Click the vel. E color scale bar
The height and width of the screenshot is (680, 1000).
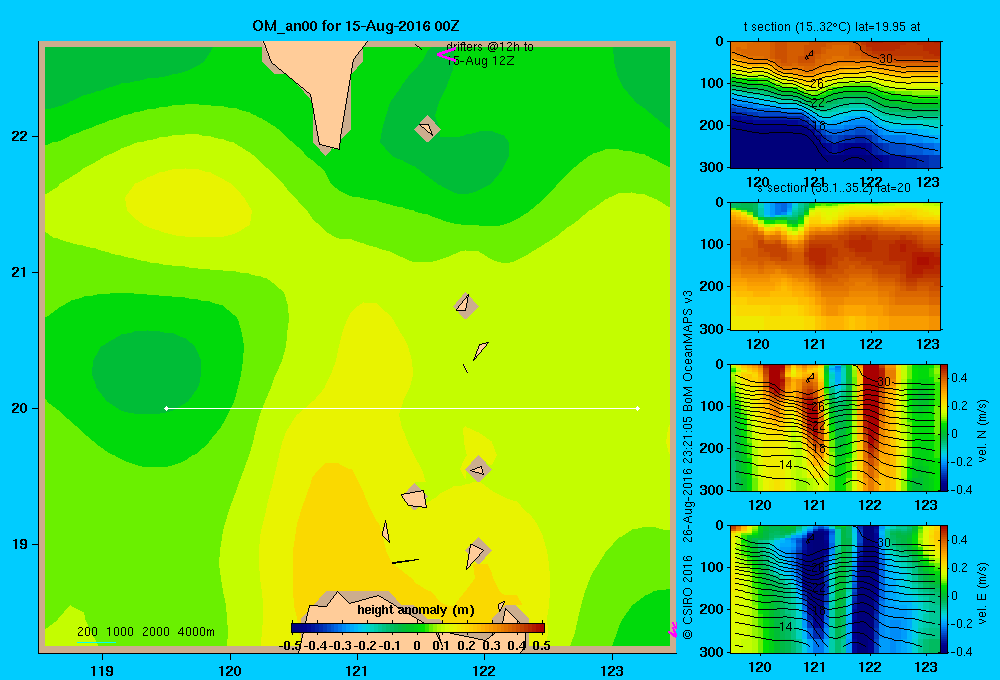943,589
